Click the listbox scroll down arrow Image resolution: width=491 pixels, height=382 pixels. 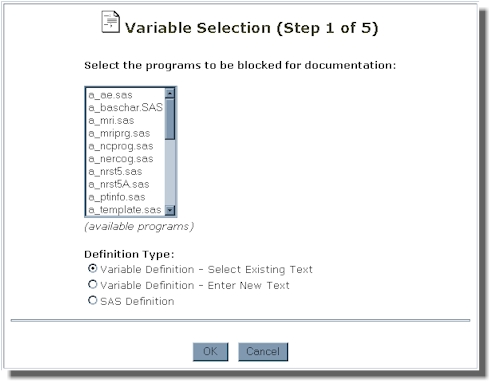pos(170,210)
